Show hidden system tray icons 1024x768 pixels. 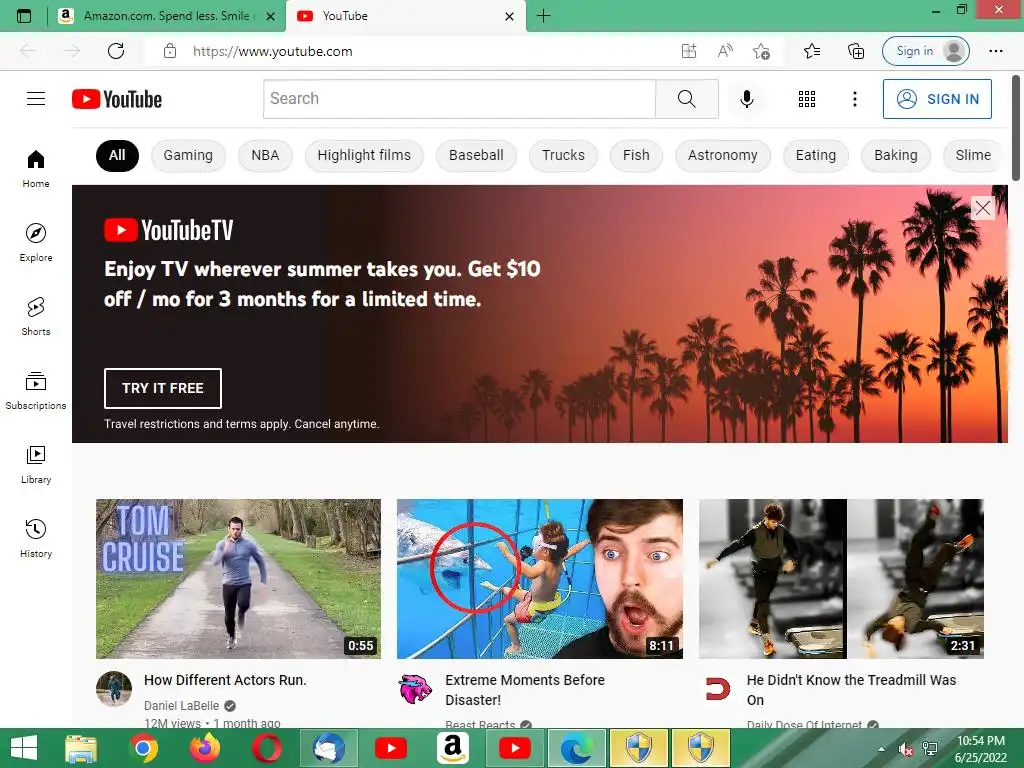882,749
